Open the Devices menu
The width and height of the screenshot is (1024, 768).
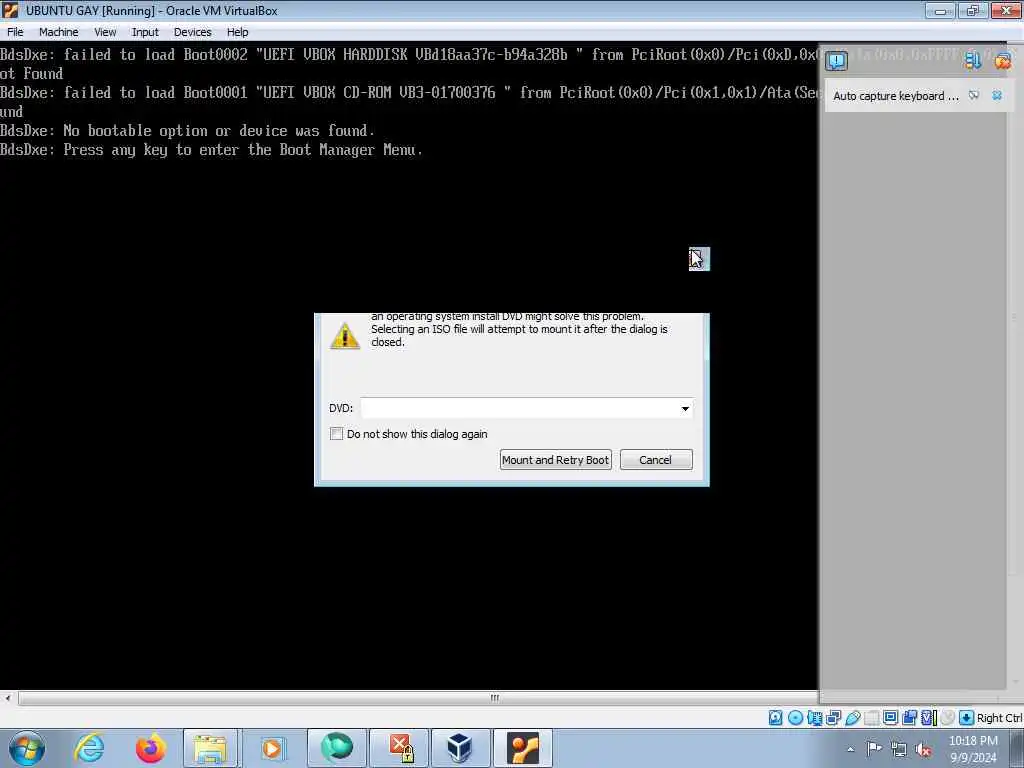tap(192, 32)
